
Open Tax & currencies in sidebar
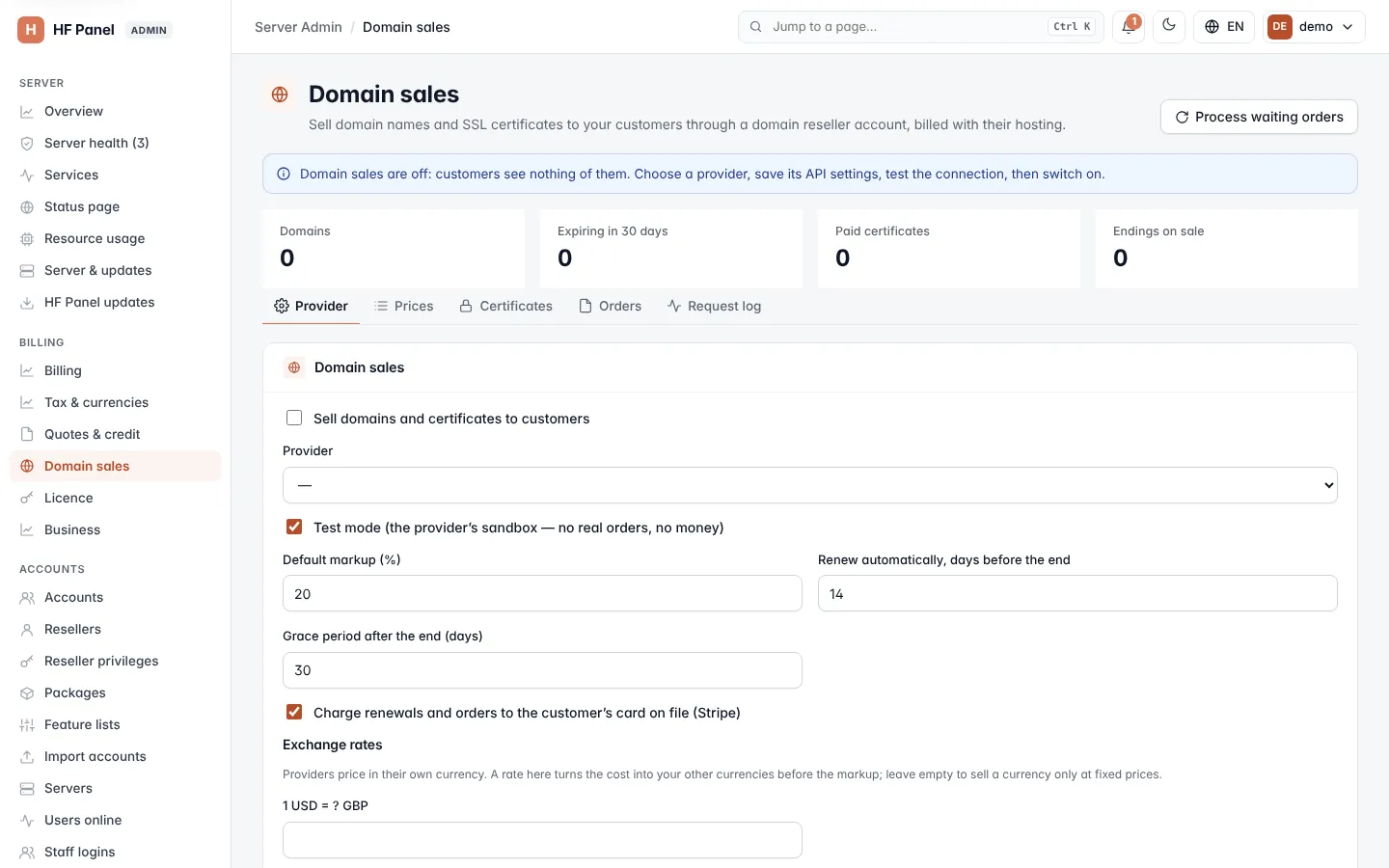116,402
